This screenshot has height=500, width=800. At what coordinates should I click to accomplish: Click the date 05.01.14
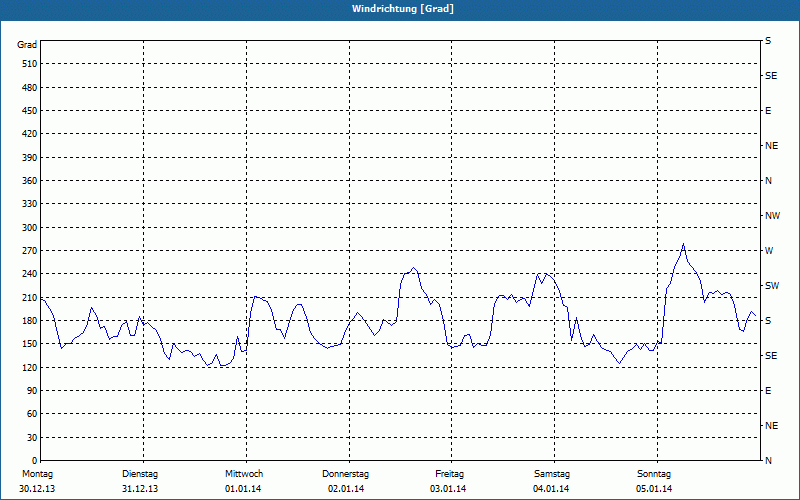click(x=654, y=489)
